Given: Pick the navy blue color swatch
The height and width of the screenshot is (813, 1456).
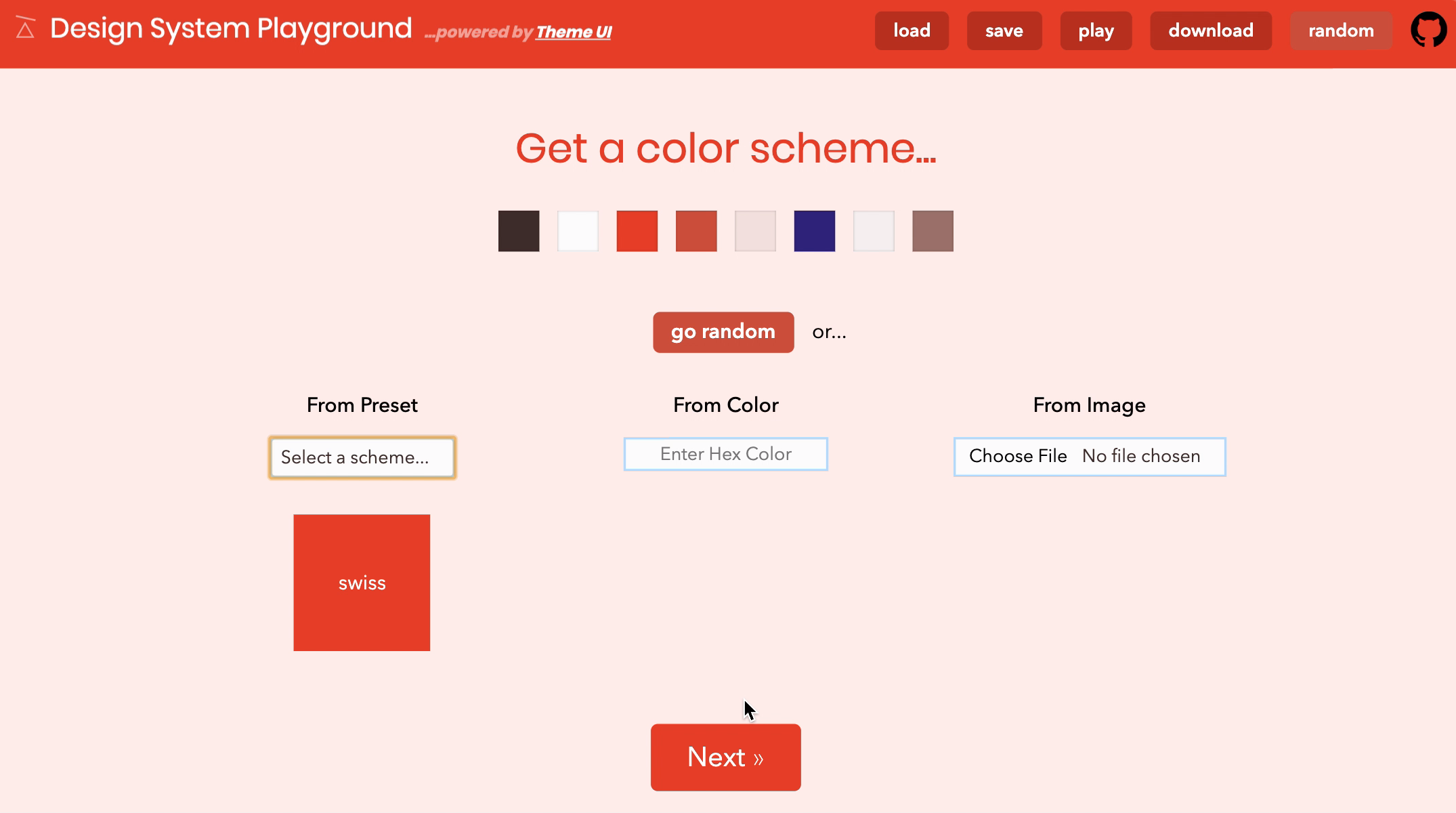Looking at the screenshot, I should tap(814, 230).
